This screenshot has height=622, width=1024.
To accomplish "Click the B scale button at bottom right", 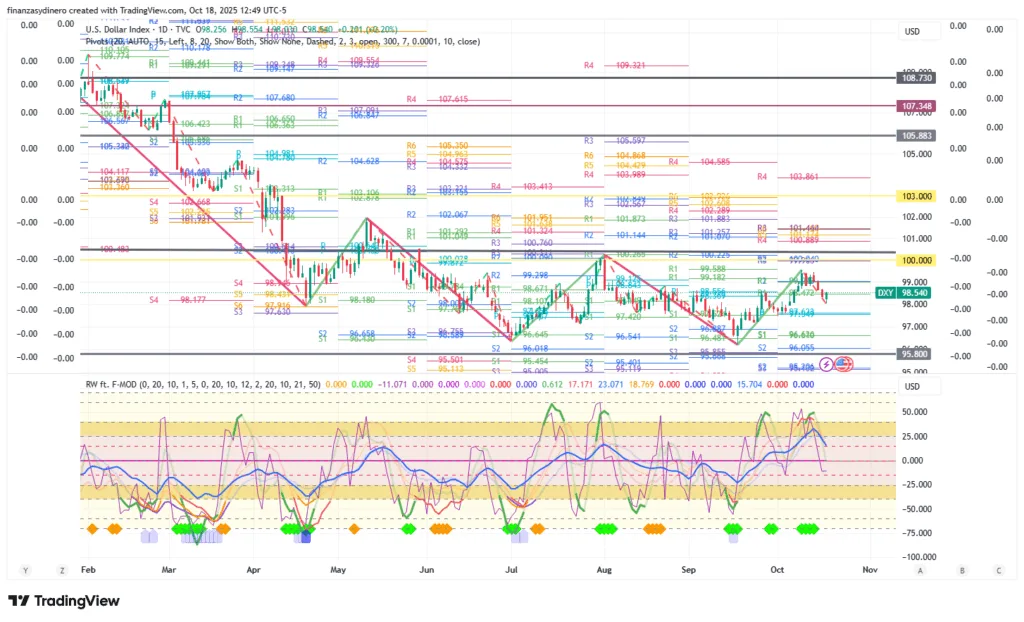I will pos(961,570).
